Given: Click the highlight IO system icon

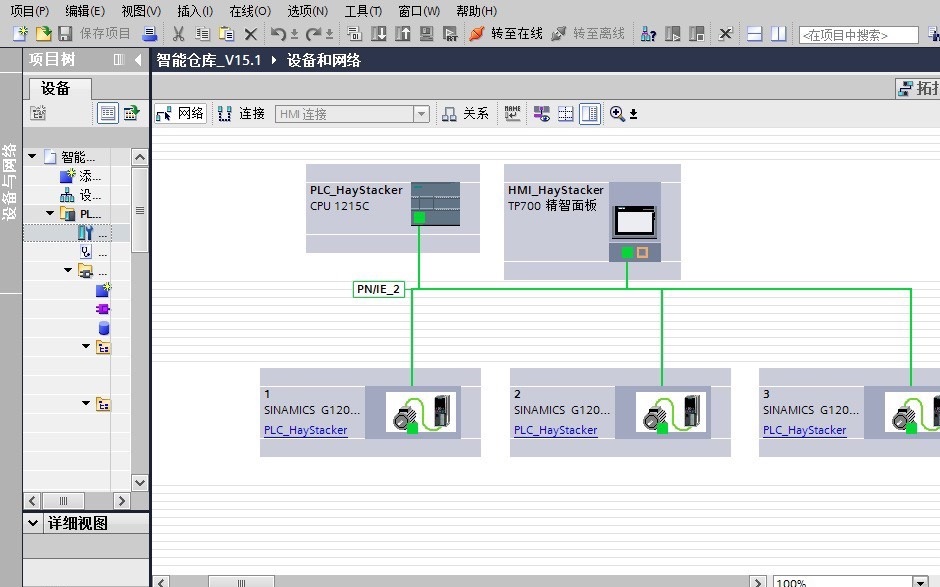Looking at the screenshot, I should coord(541,113).
